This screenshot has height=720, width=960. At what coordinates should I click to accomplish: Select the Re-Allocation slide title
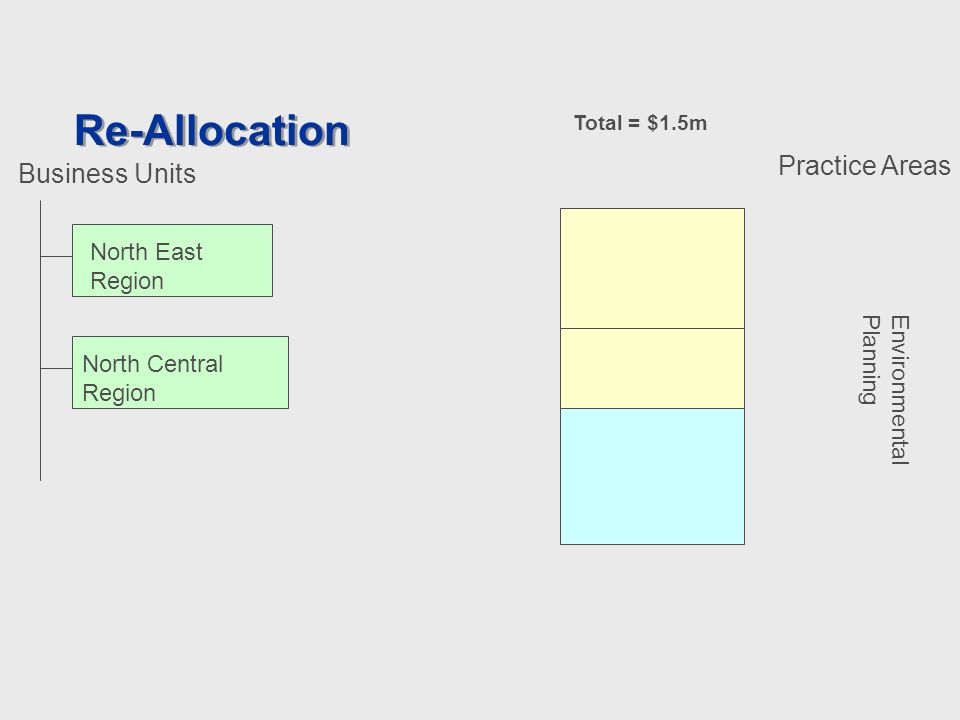[212, 130]
